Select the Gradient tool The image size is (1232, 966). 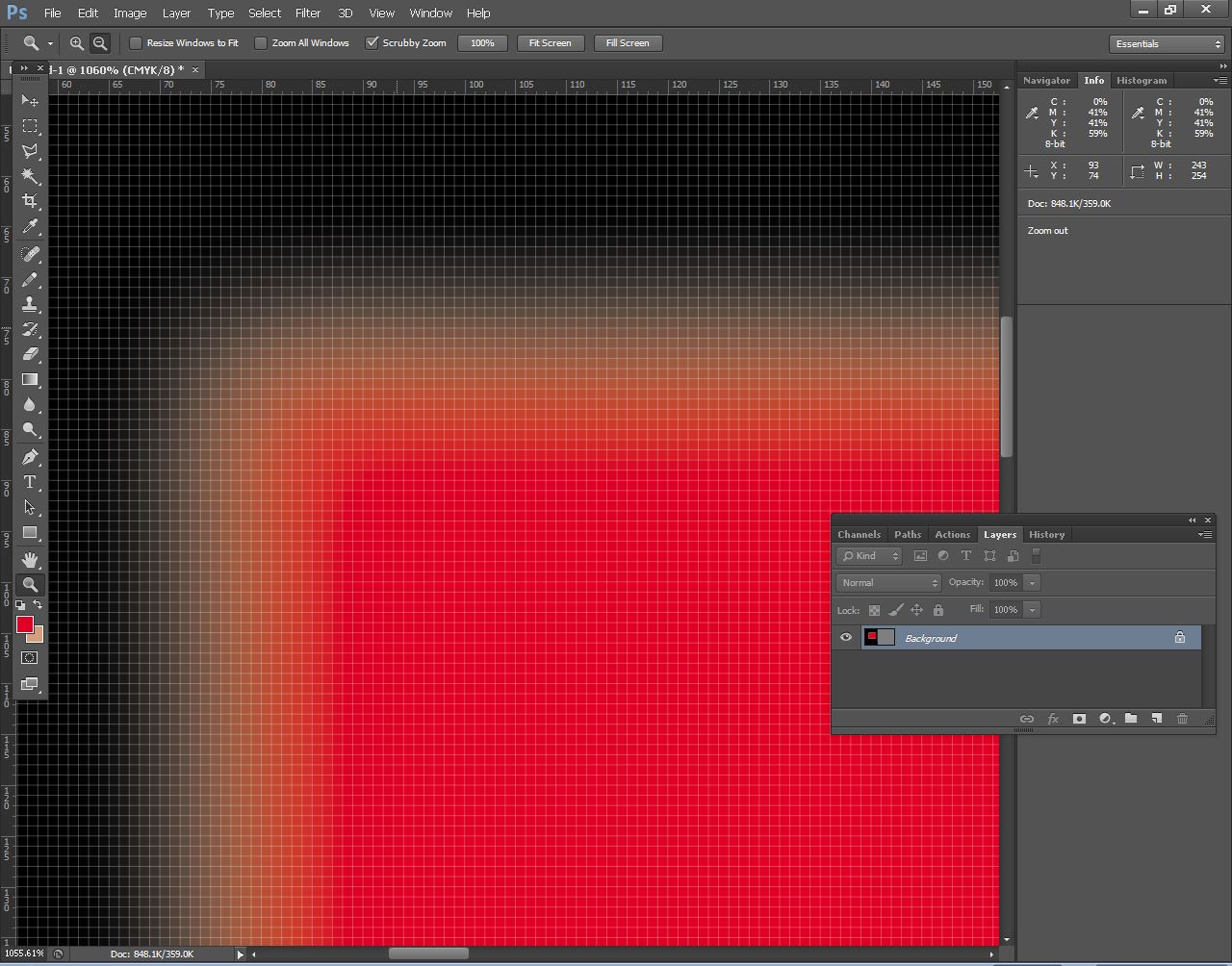[30, 379]
